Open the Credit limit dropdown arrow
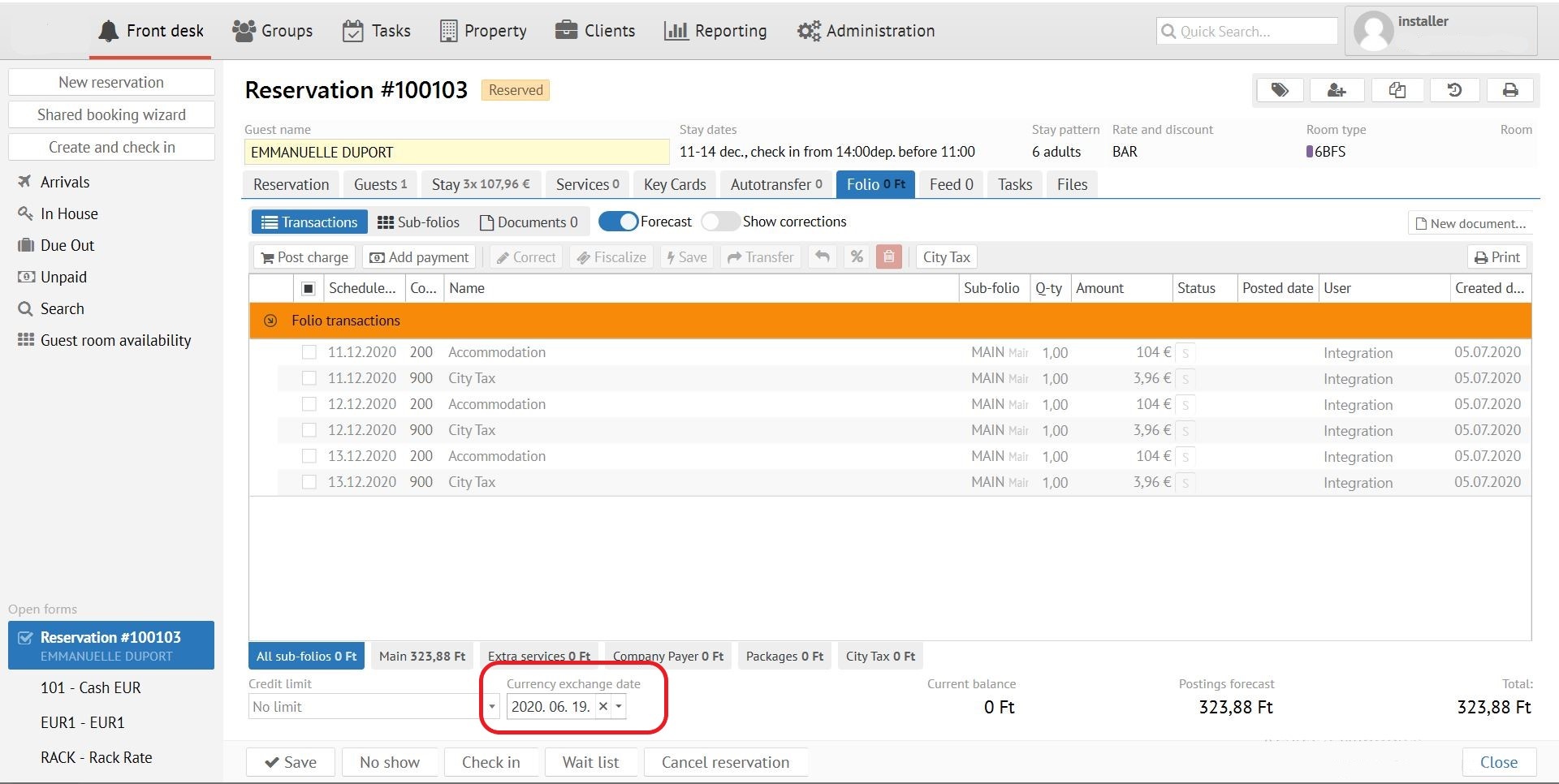The image size is (1559, 784). point(492,707)
